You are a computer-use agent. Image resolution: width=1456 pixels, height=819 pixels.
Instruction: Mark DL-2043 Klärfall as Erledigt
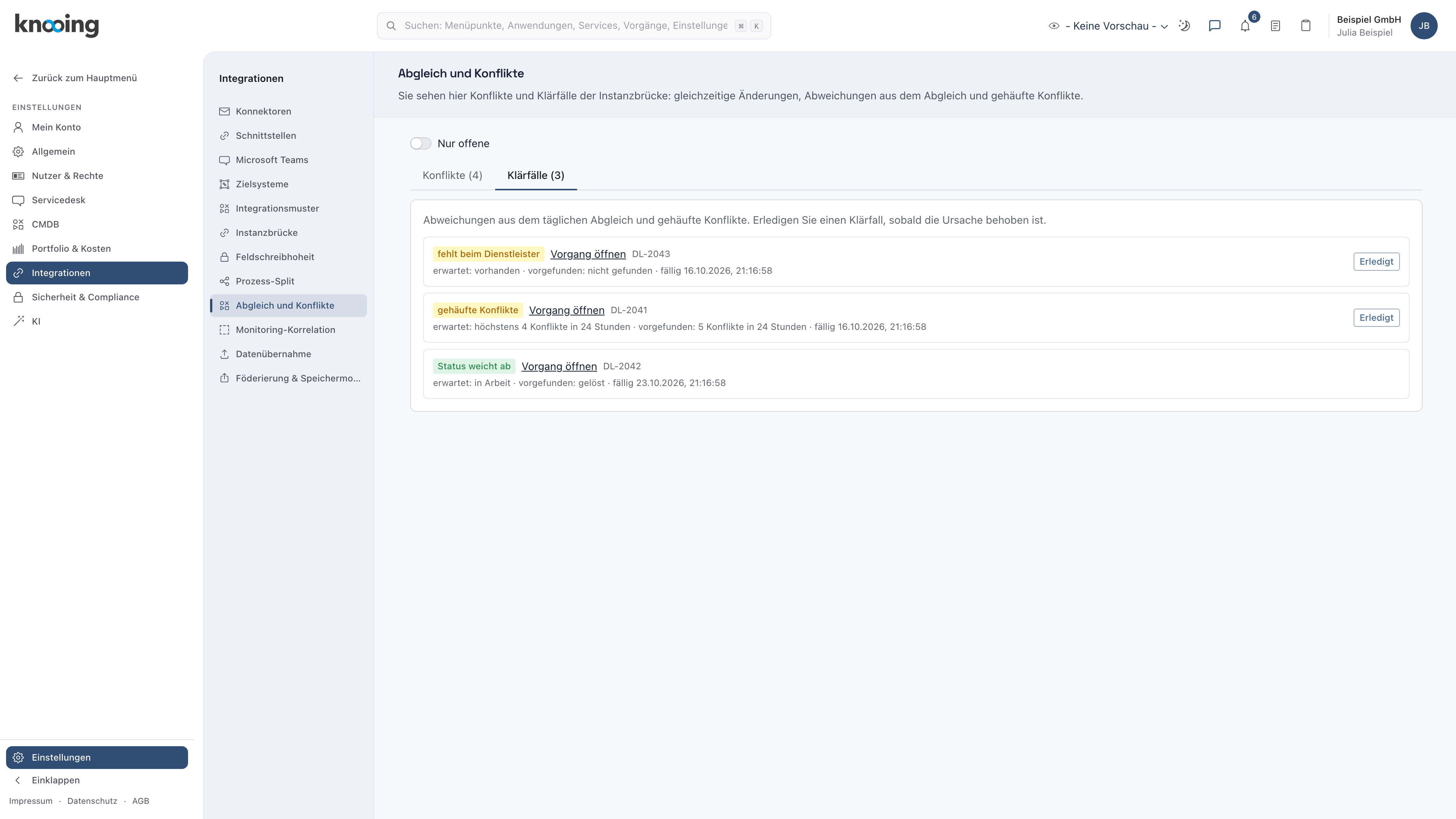(1376, 262)
